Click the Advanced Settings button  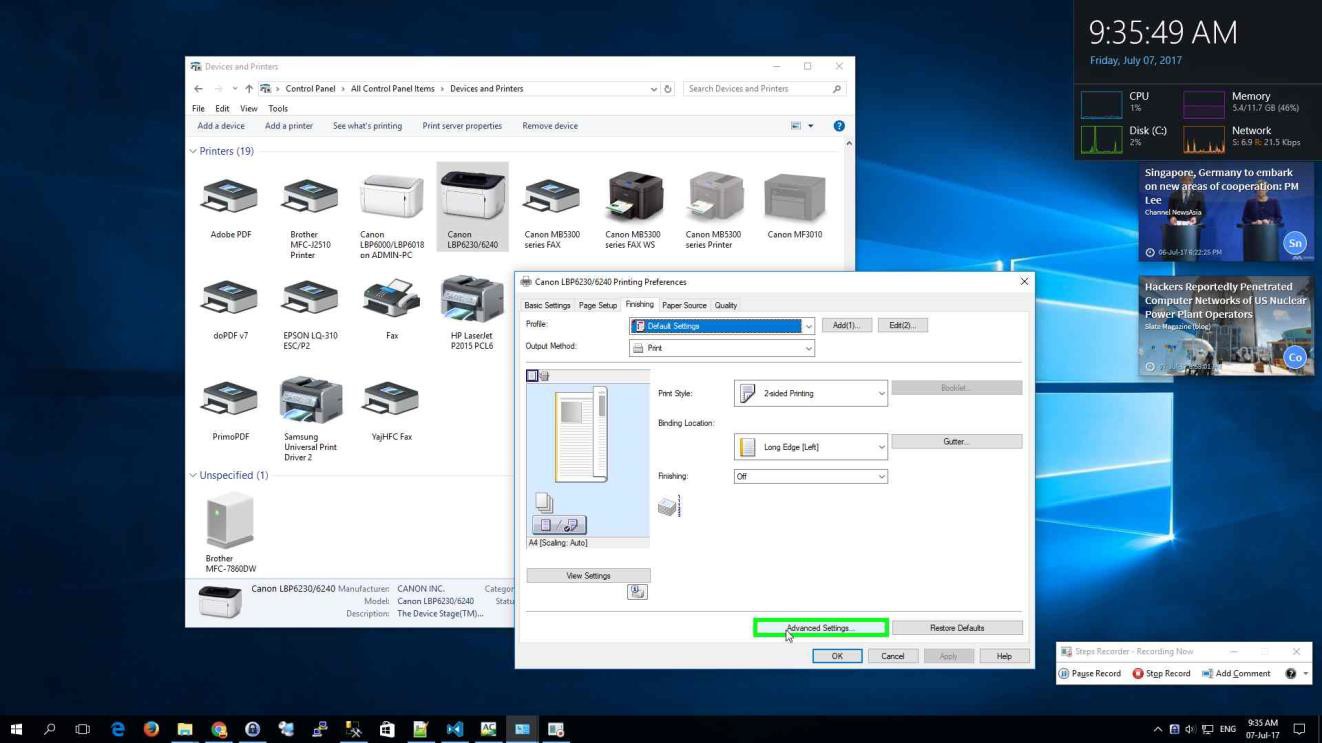(x=820, y=628)
